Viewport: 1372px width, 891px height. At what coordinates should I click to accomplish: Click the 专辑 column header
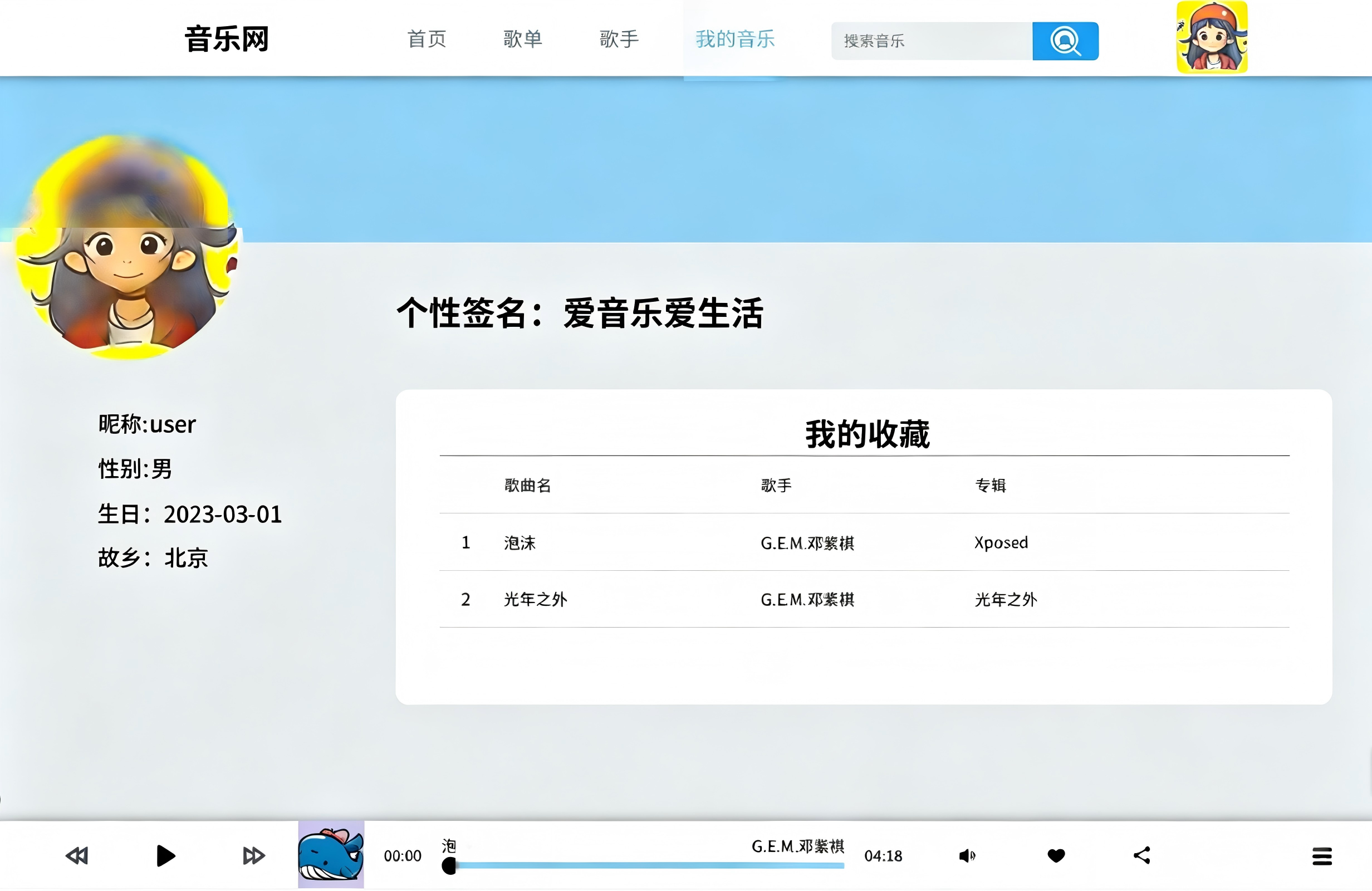[991, 486]
